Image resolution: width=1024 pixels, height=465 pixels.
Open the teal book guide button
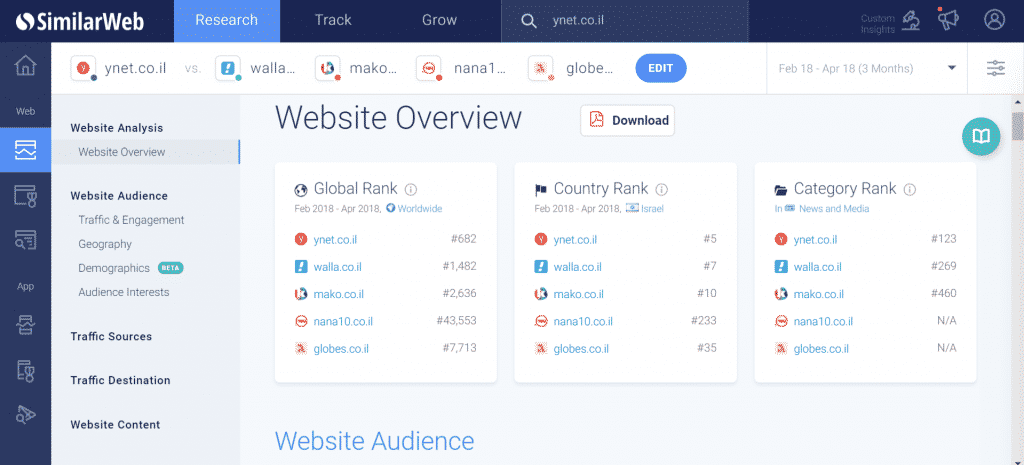click(981, 136)
